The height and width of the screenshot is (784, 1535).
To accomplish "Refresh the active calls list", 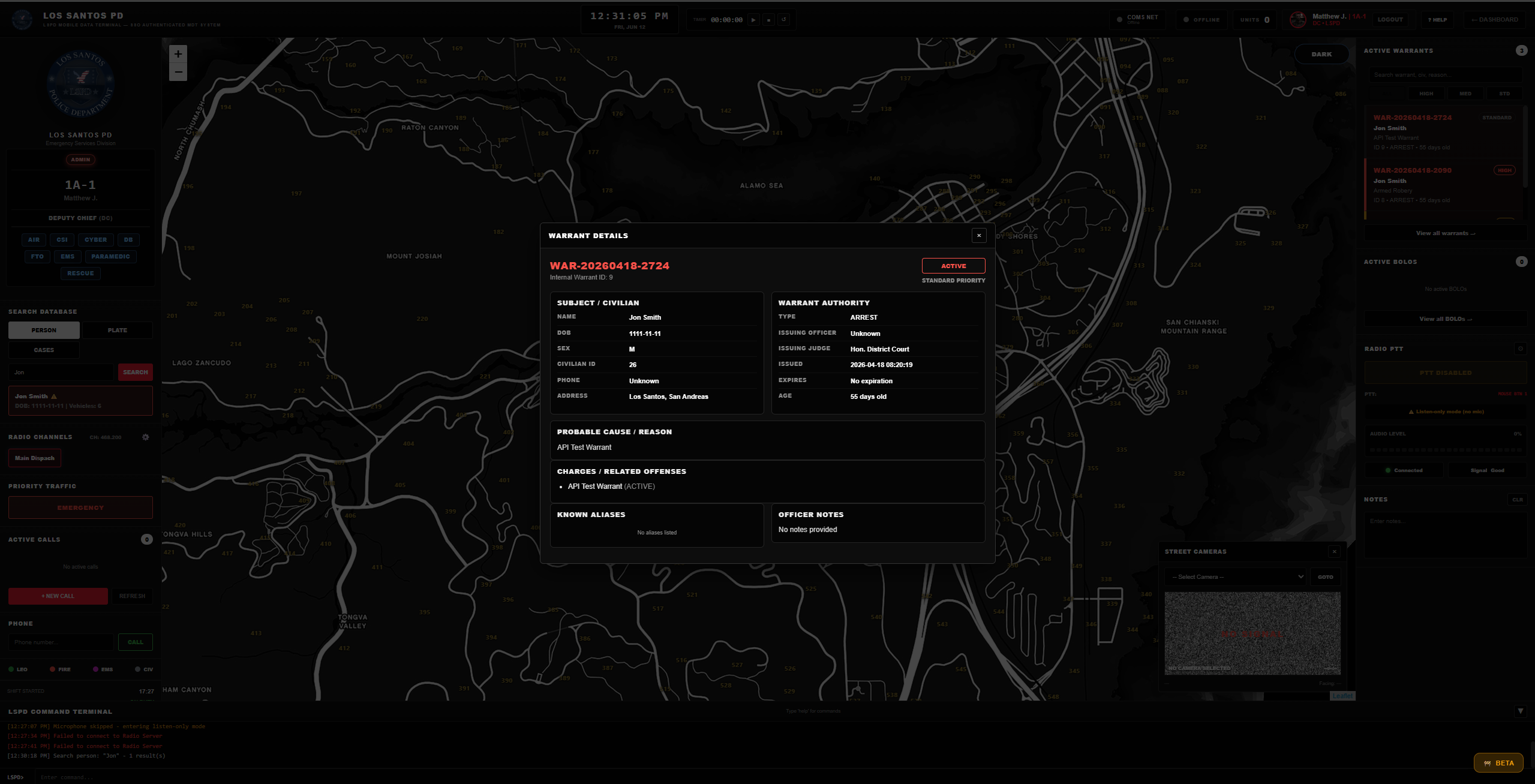I will tap(132, 596).
